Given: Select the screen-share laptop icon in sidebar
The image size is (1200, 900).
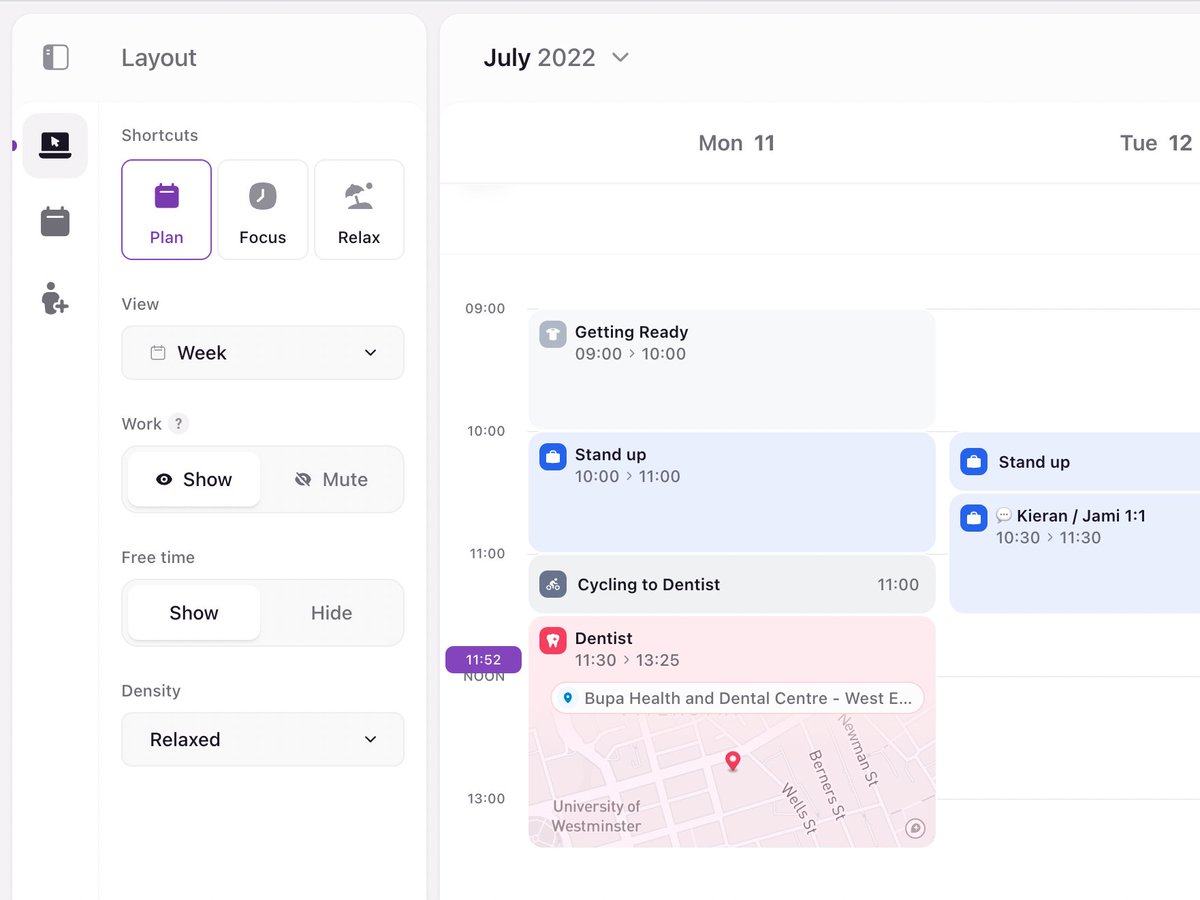Looking at the screenshot, I should [55, 145].
